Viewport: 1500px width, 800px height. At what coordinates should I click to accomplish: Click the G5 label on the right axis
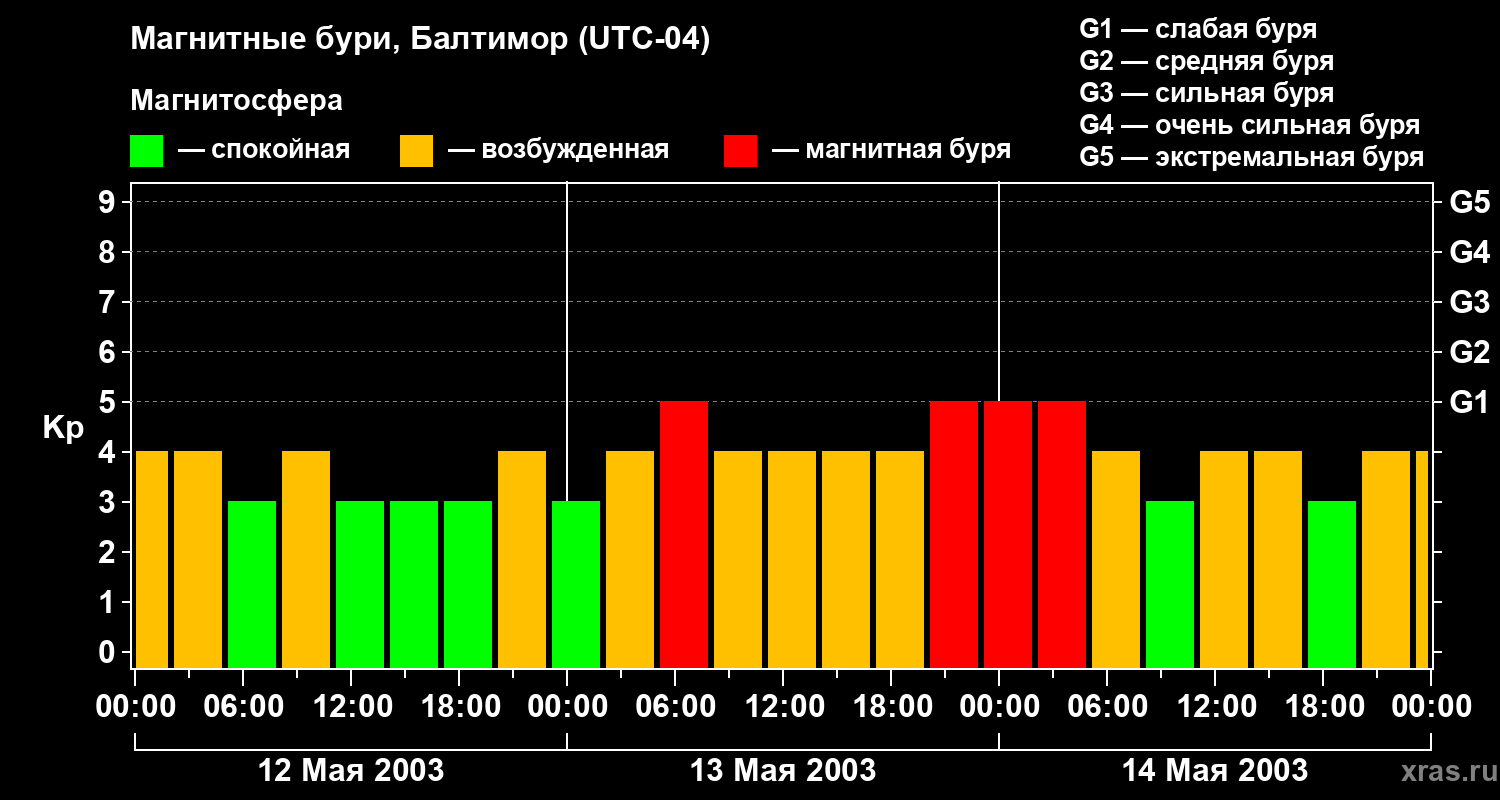1469,202
